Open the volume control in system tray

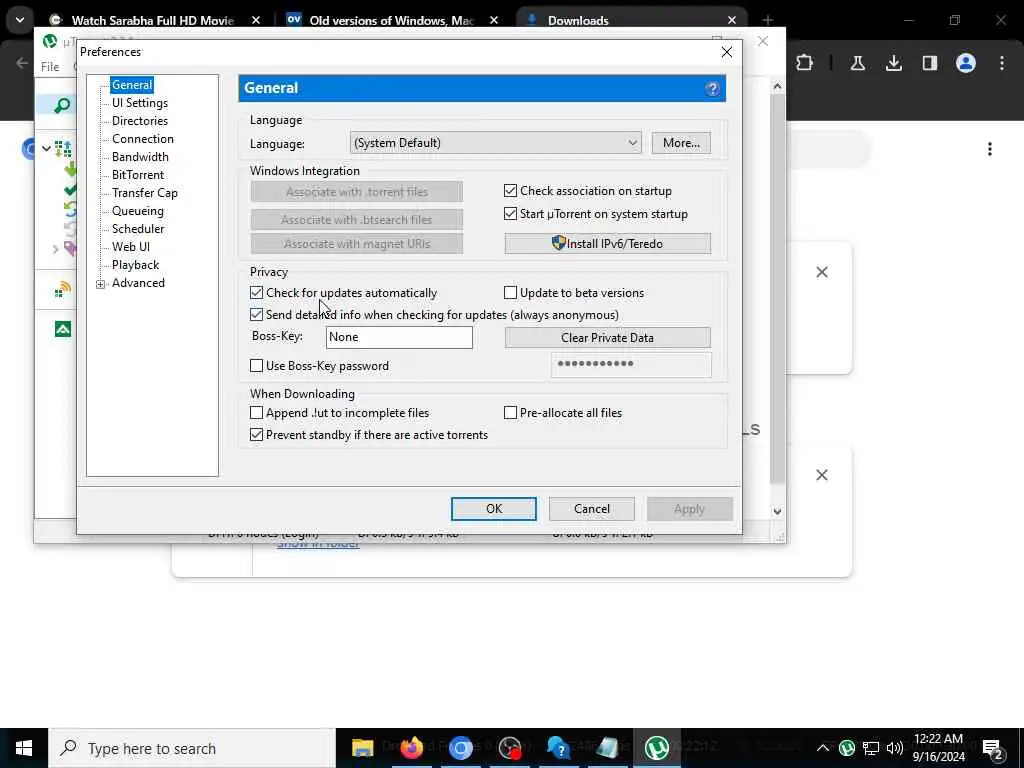[895, 748]
